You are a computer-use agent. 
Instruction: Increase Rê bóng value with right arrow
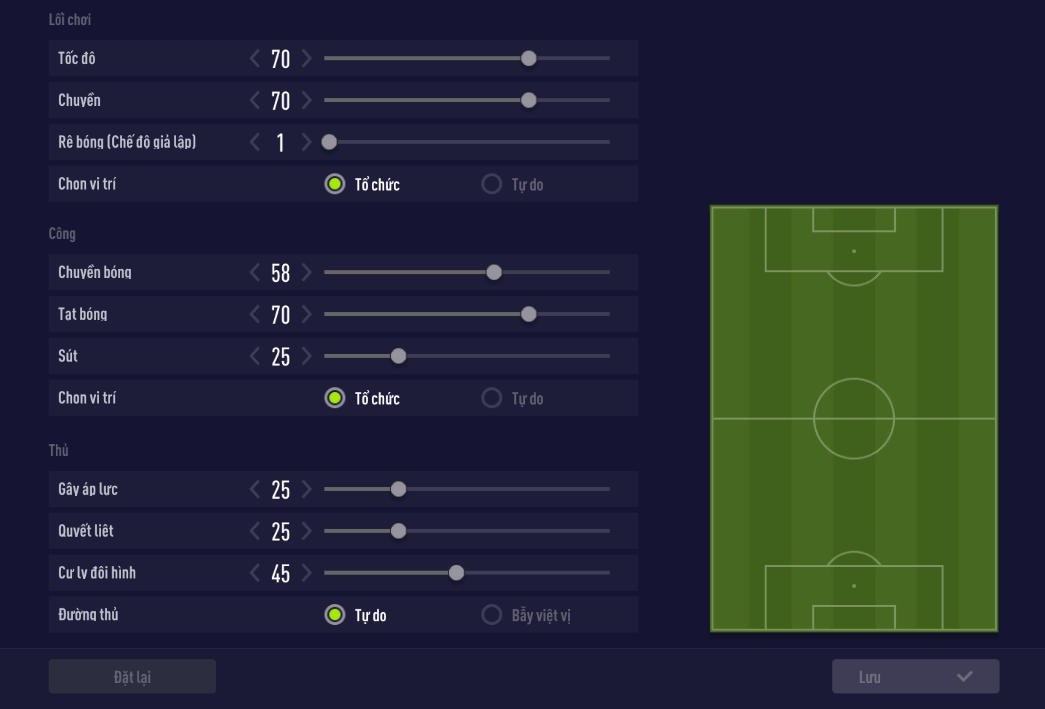(306, 143)
